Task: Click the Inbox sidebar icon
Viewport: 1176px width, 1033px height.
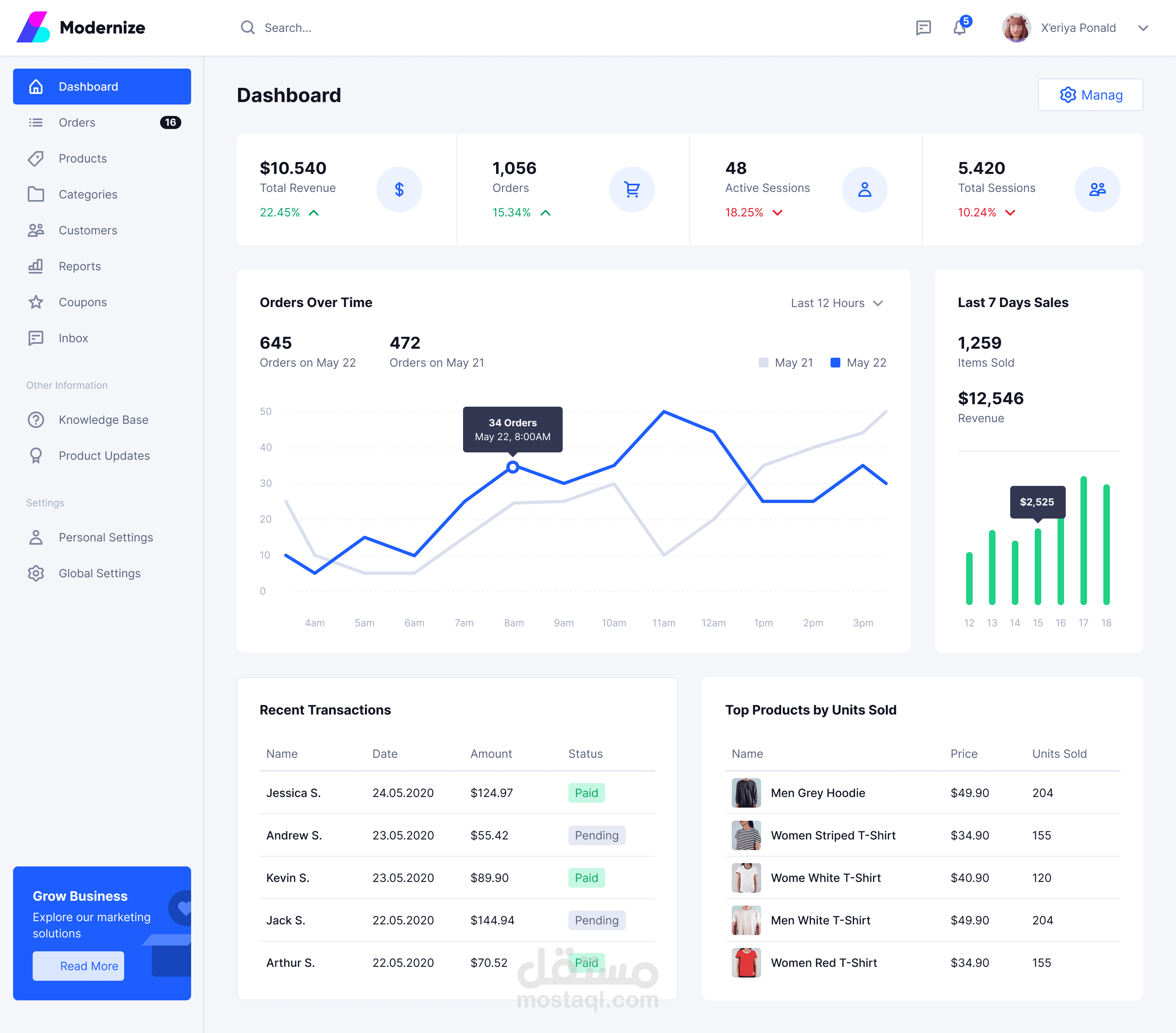Action: [x=35, y=338]
